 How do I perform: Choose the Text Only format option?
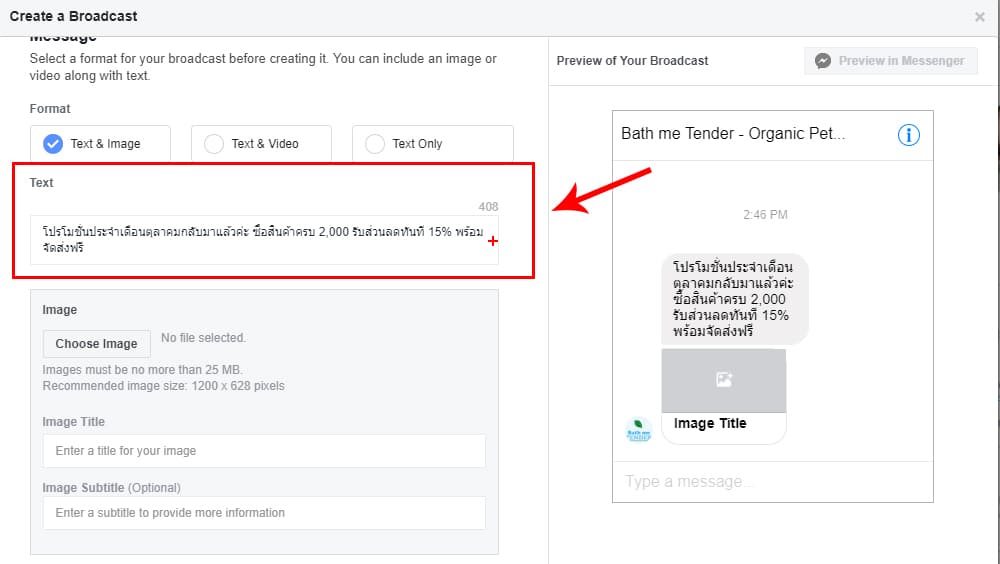pyautogui.click(x=432, y=144)
